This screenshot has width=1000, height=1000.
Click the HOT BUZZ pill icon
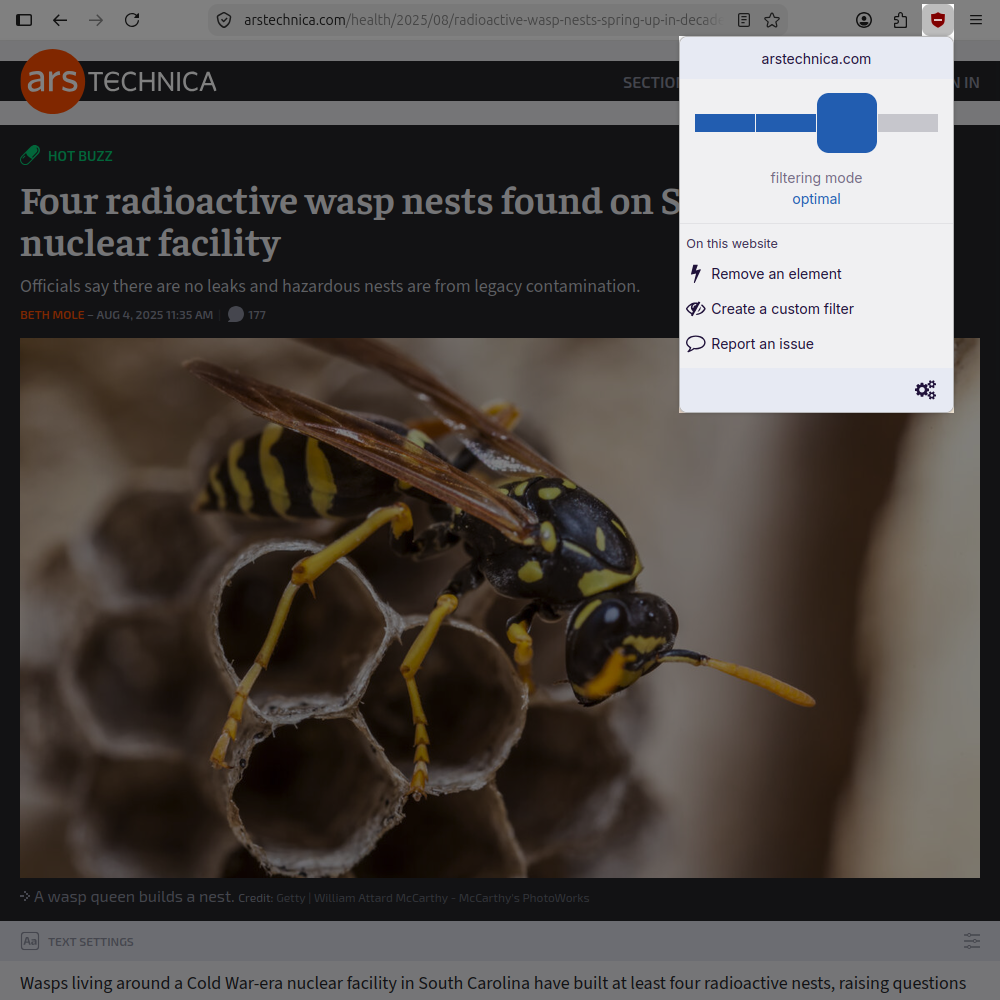coord(30,156)
